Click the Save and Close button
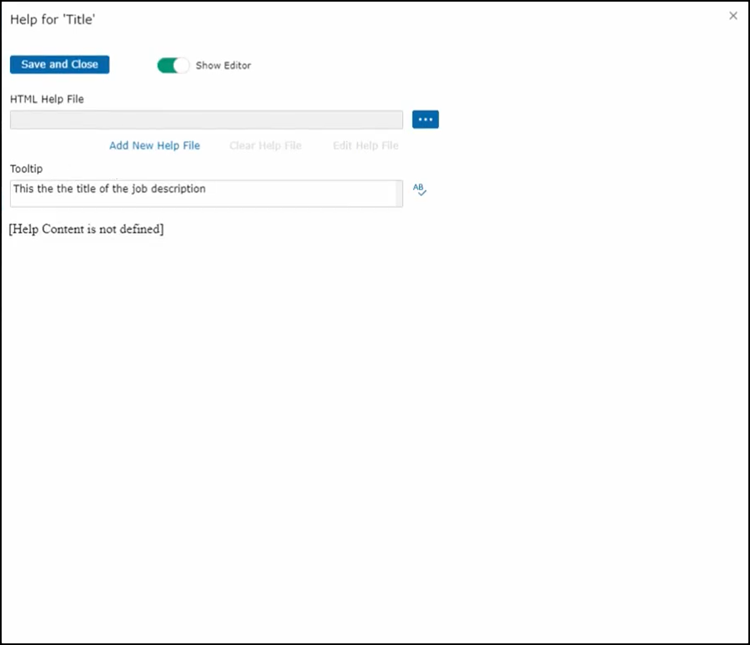Screen dimensions: 750x645 pos(59,64)
